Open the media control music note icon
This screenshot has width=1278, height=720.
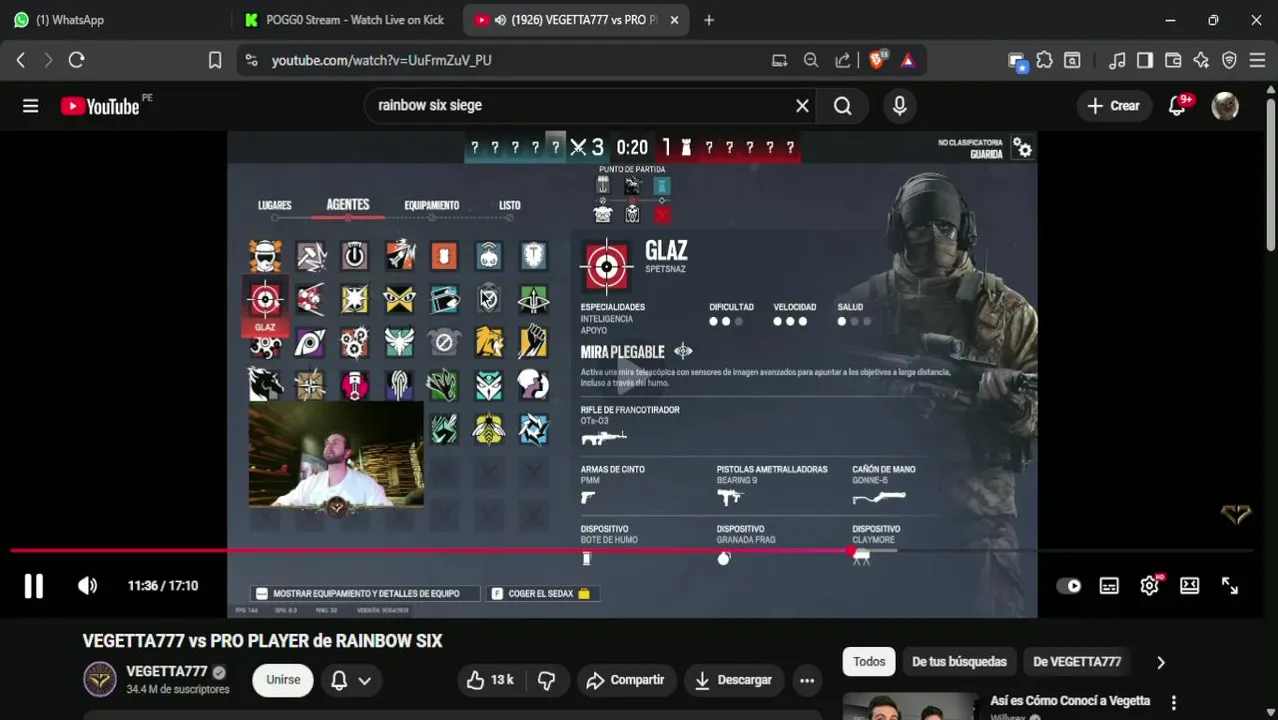click(1117, 60)
